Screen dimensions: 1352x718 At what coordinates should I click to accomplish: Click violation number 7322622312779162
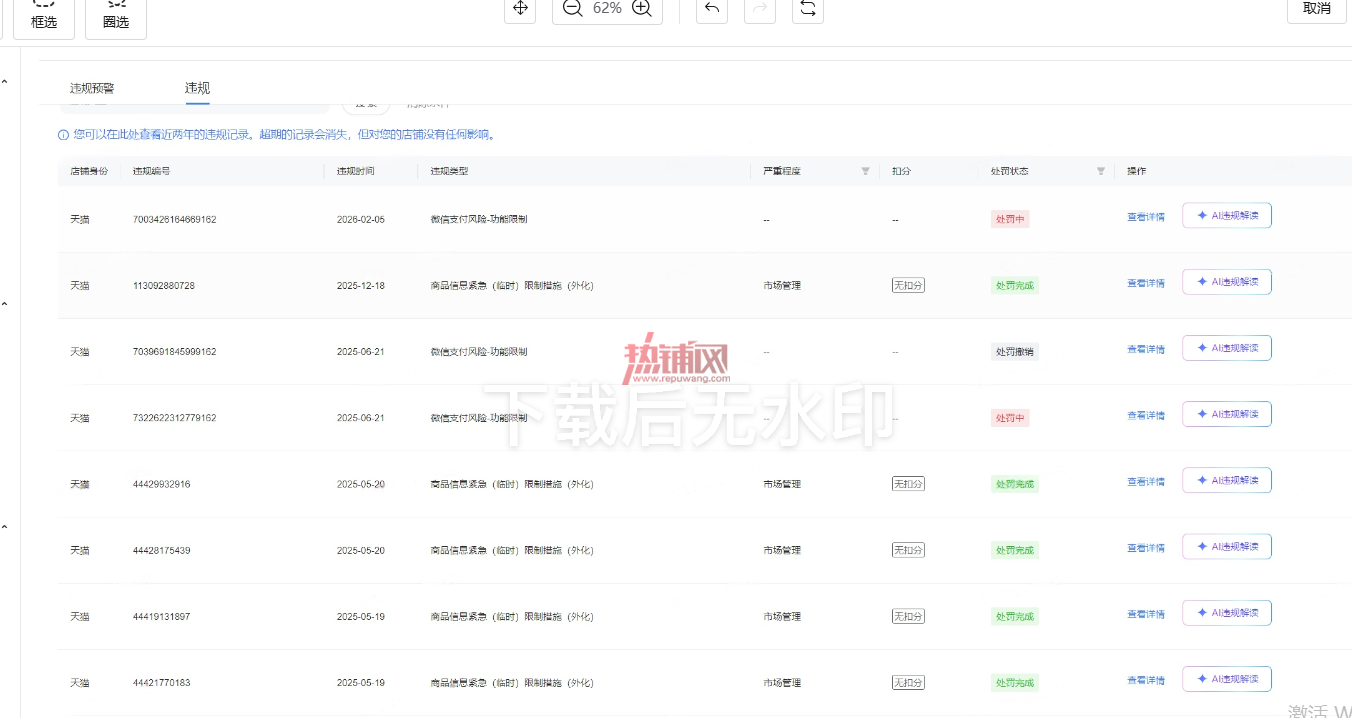(174, 418)
